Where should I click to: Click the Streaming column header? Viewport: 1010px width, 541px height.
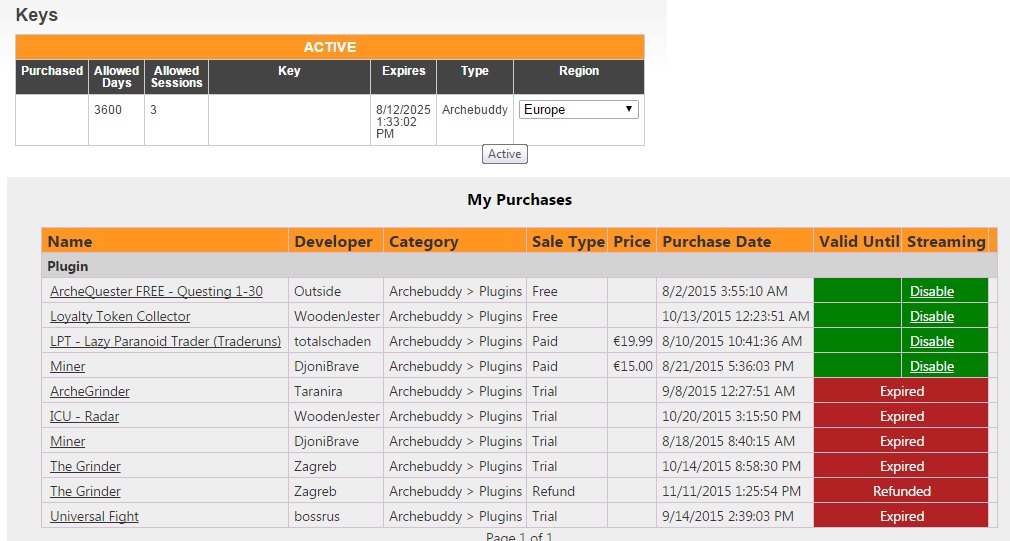tap(946, 242)
